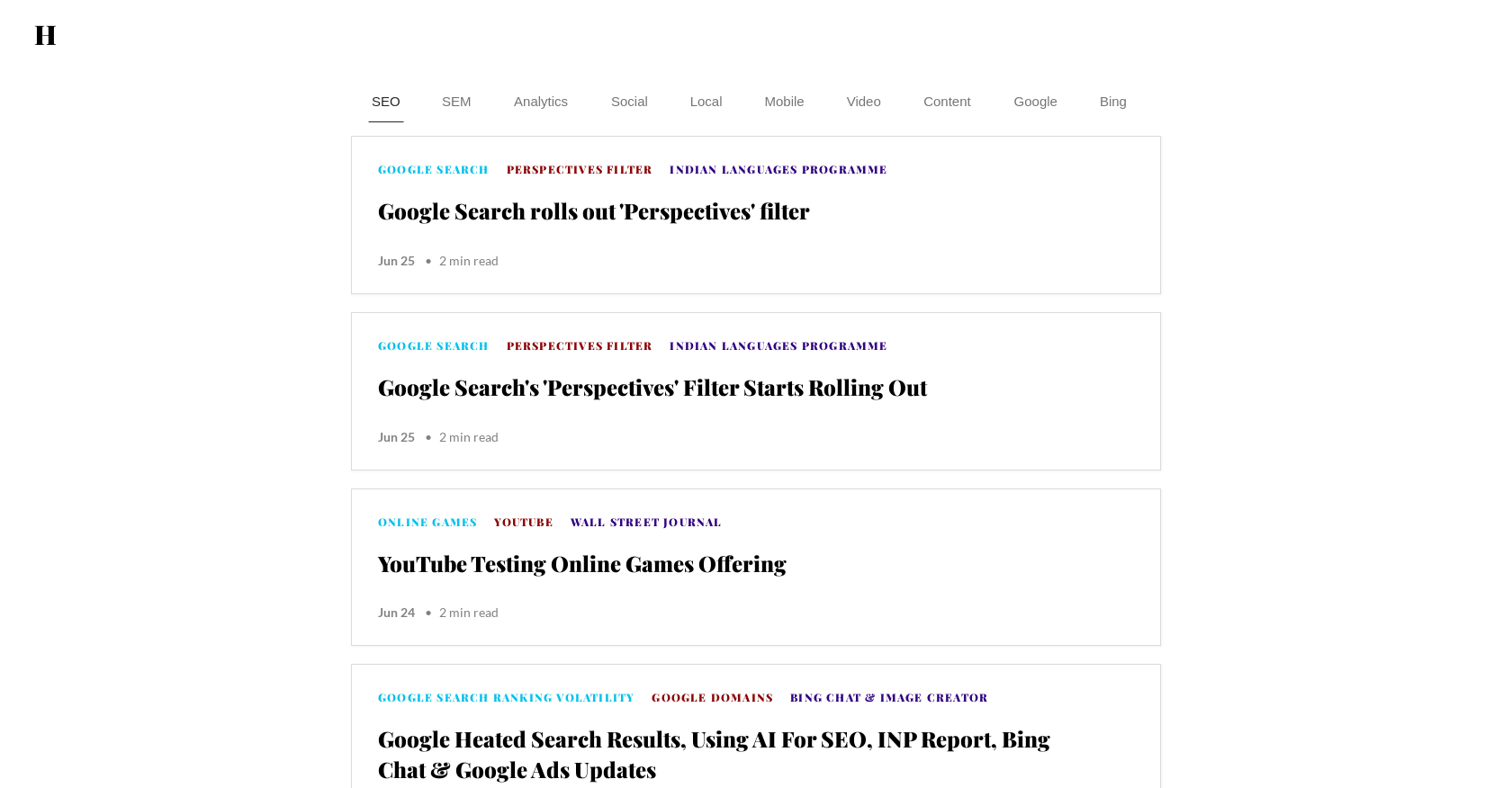This screenshot has width=1512, height=788.
Task: Click the H site logo
Action: 45,35
